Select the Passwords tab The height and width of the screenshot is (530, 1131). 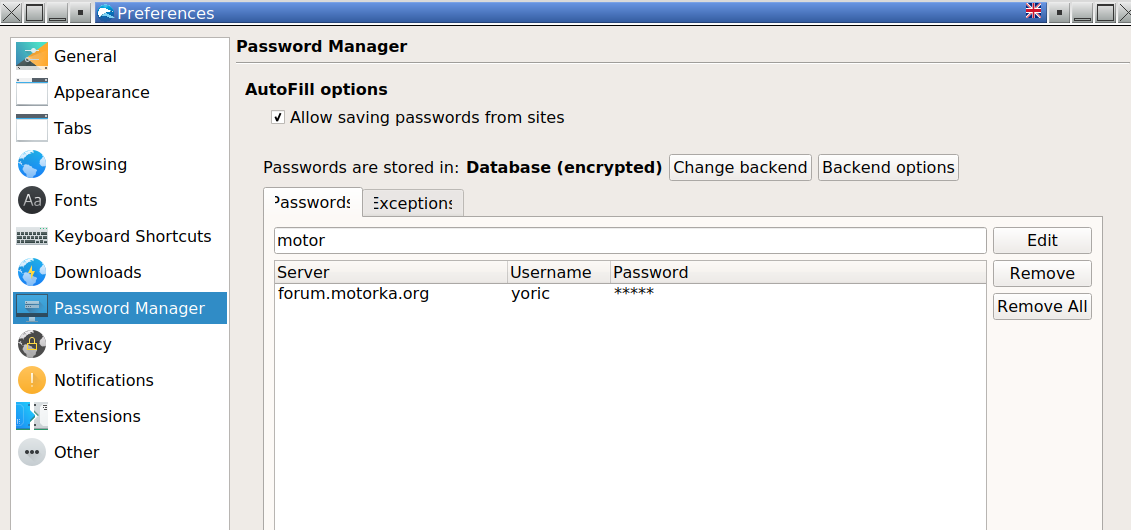[312, 203]
